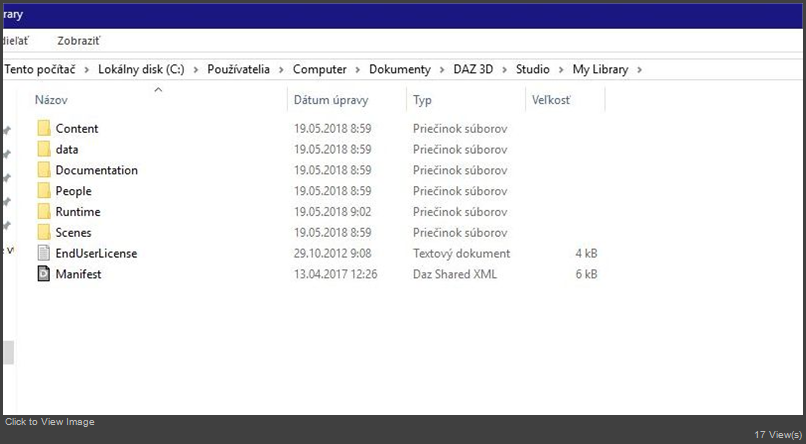This screenshot has height=444, width=806.
Task: Go to Studio in address path
Action: (533, 69)
